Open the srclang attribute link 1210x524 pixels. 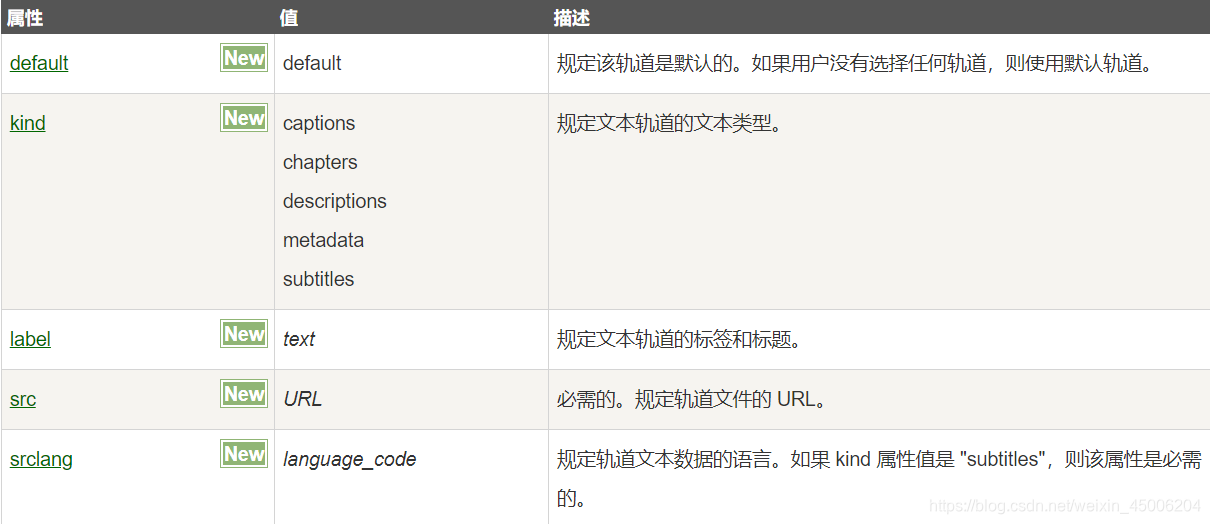[41, 459]
